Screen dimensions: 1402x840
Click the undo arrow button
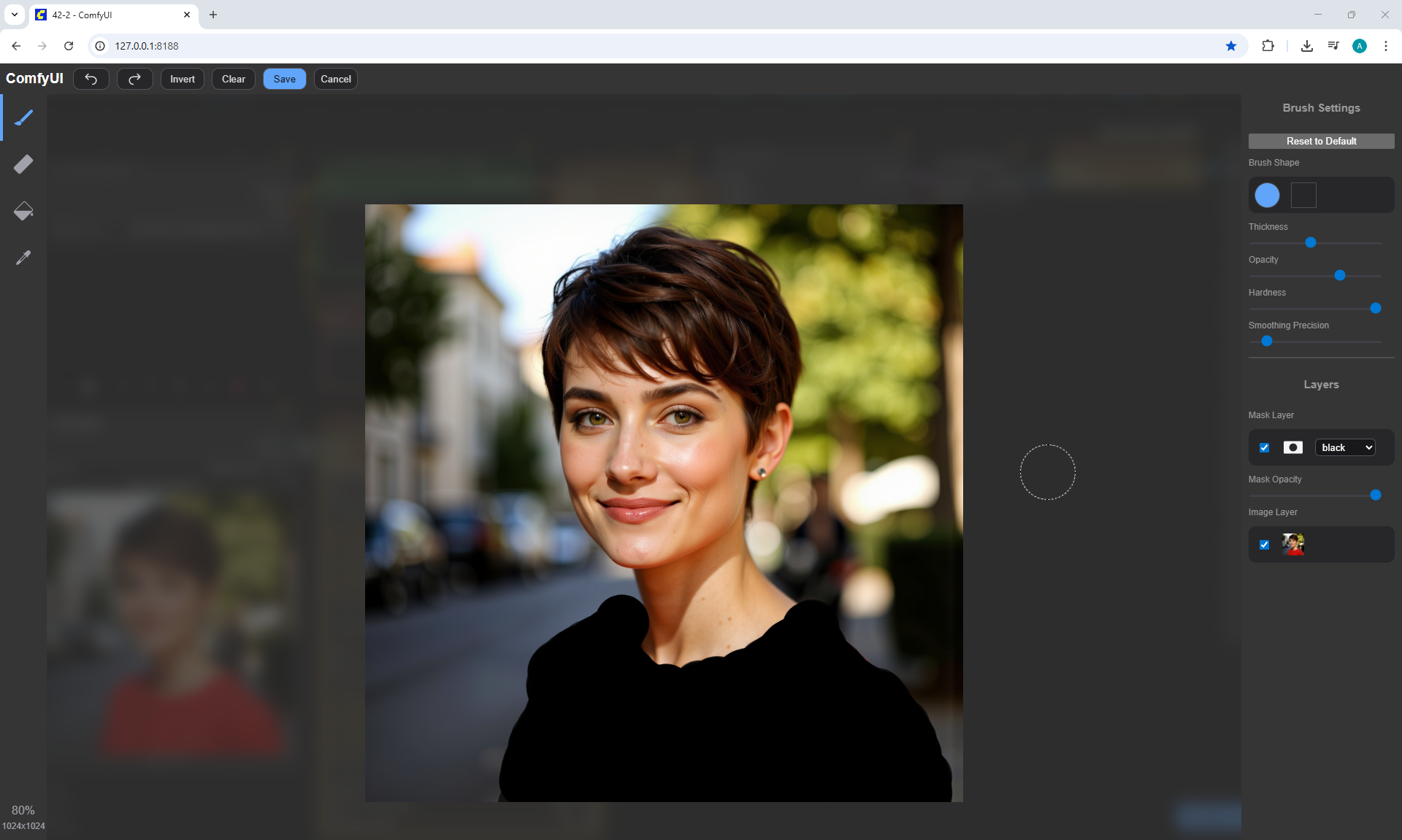tap(91, 79)
